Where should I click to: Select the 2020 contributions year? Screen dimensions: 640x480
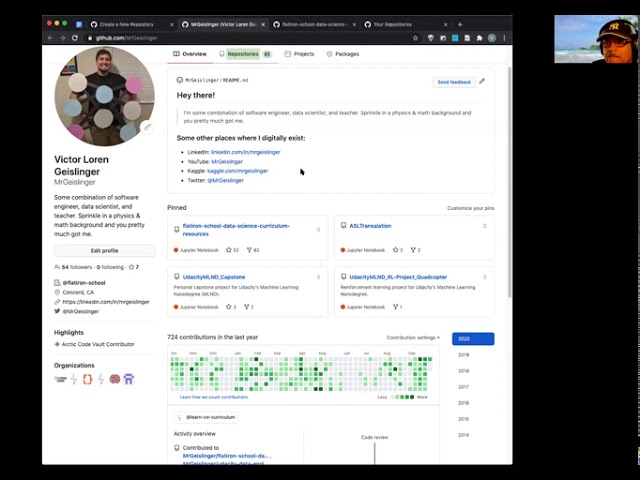point(473,339)
